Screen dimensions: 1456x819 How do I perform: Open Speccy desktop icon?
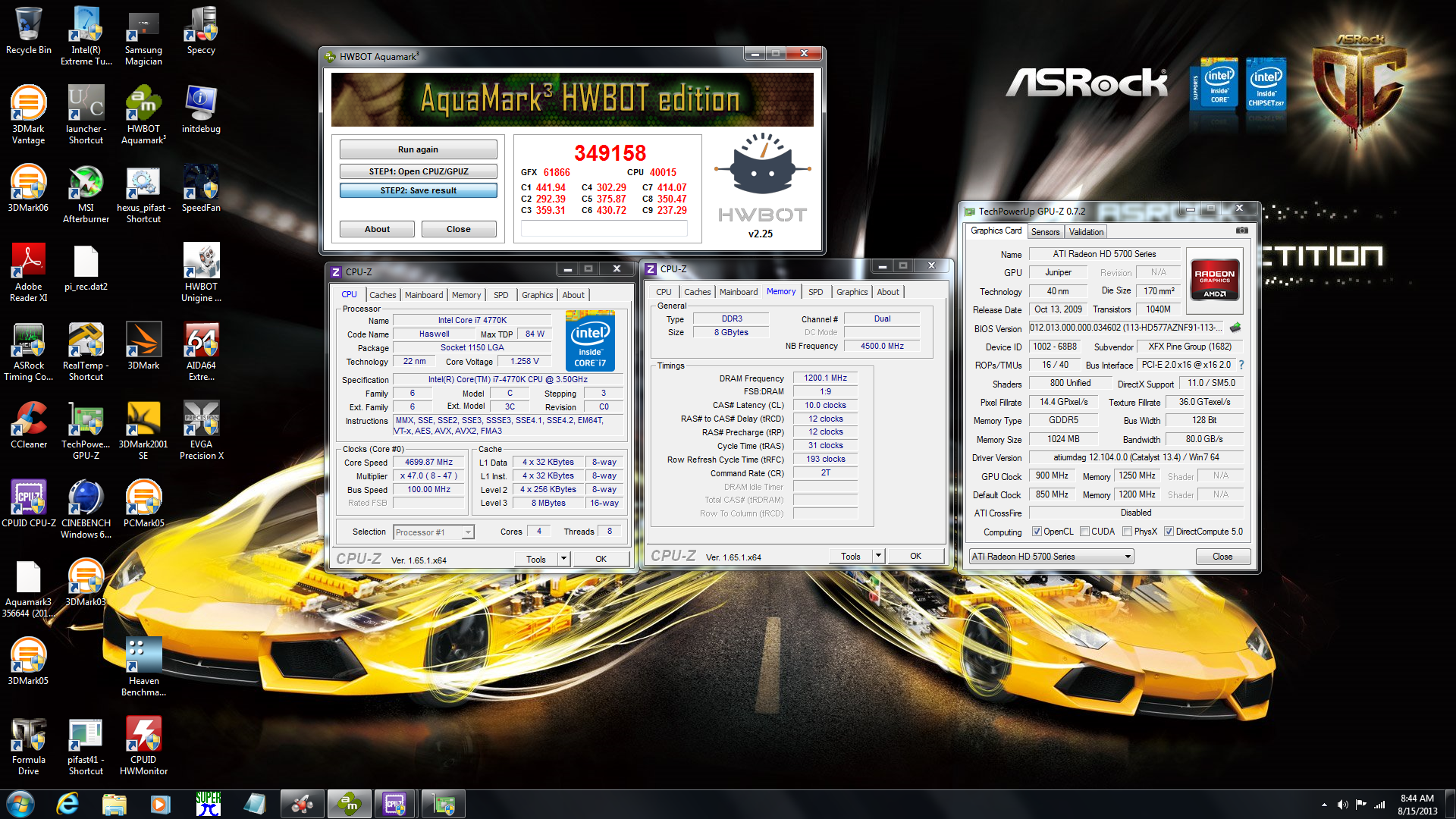click(x=201, y=30)
